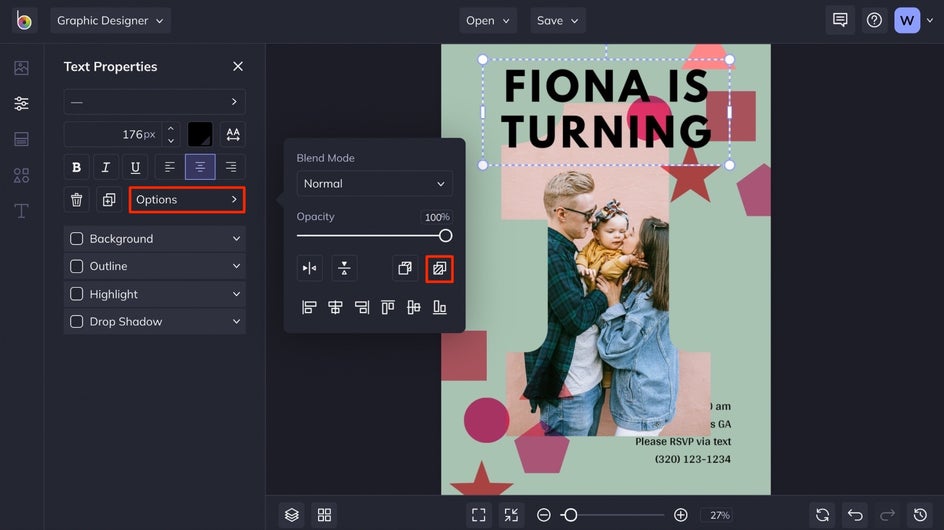944x530 pixels.
Task: Turn on the Drop Shadow checkbox
Action: click(x=76, y=322)
